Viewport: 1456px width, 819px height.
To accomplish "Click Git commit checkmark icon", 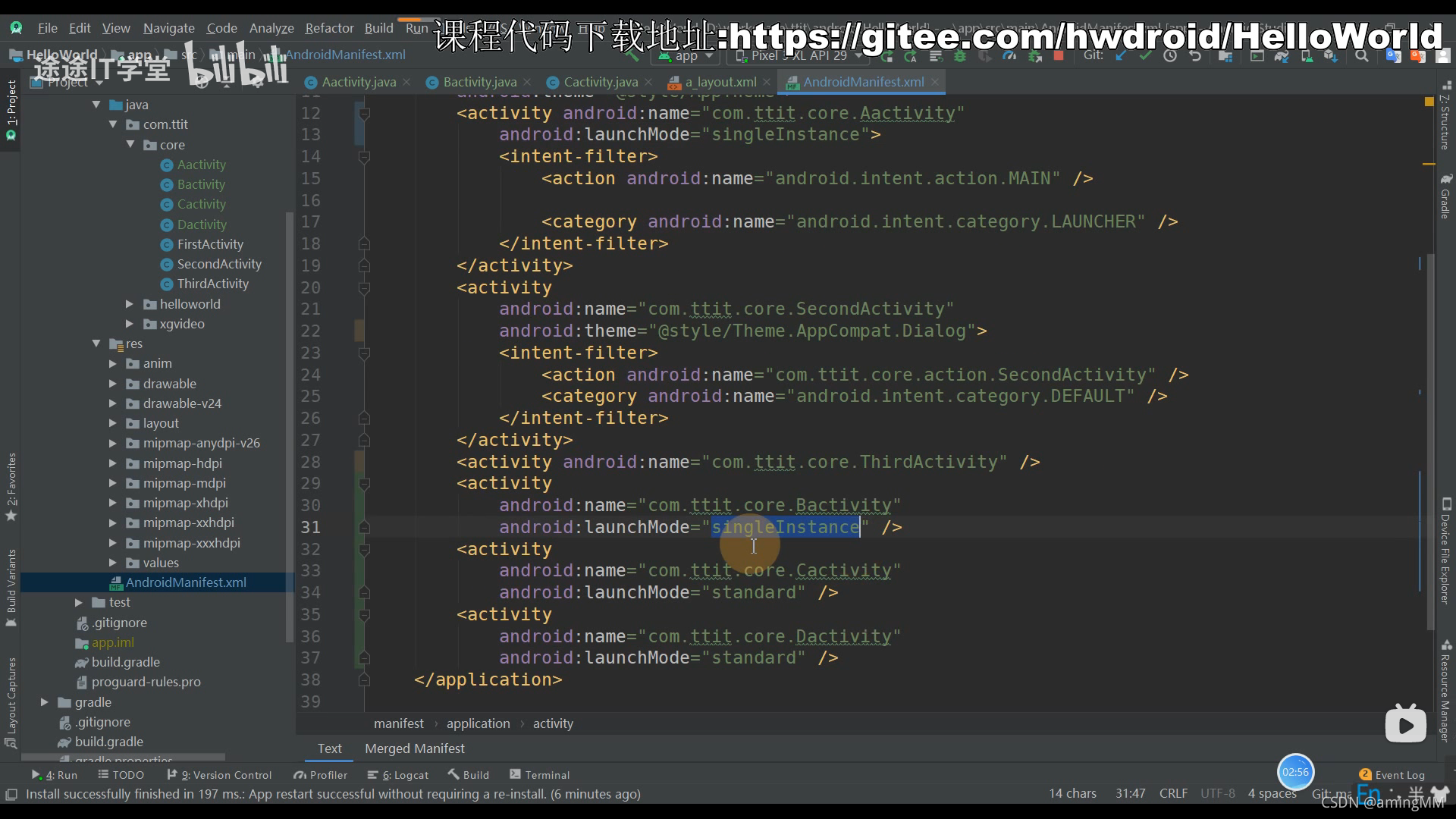I will [1145, 55].
